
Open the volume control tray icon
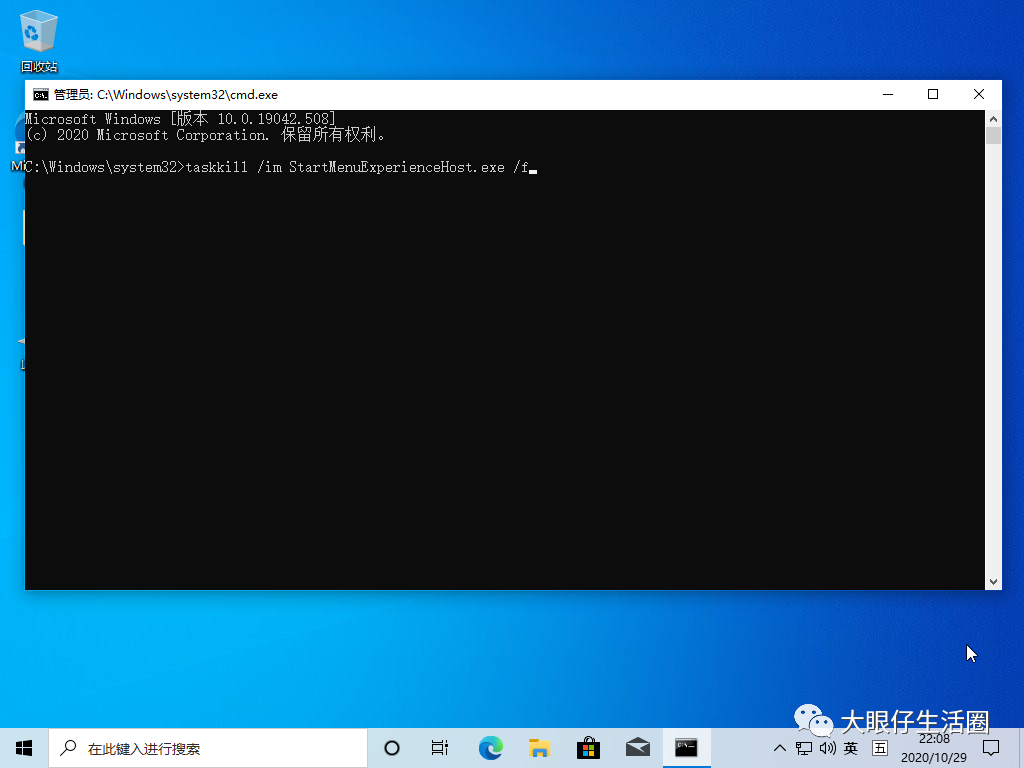point(827,748)
